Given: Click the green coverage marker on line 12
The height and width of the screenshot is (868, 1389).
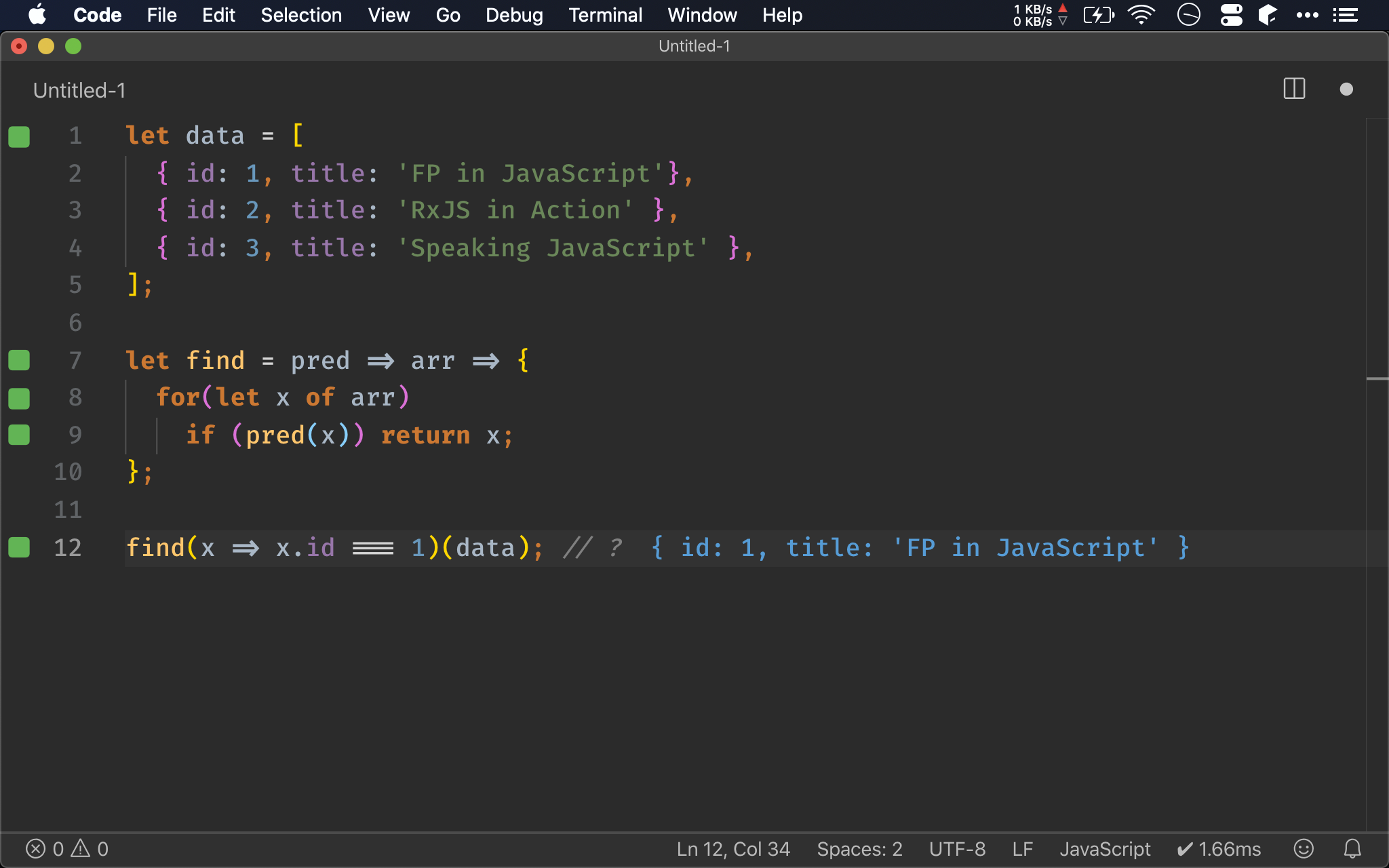Looking at the screenshot, I should pyautogui.click(x=19, y=547).
